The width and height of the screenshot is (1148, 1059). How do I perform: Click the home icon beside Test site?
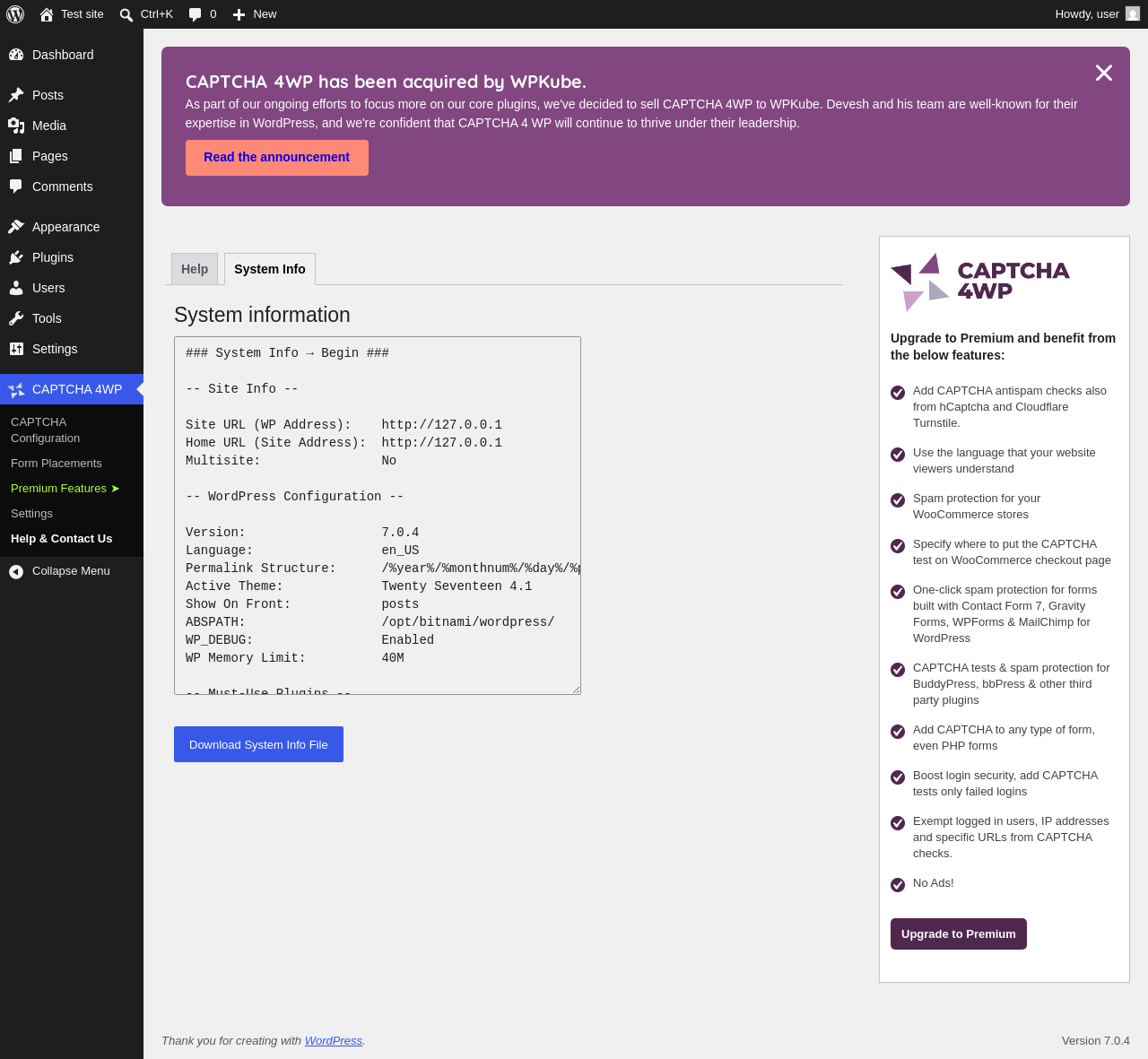(47, 14)
